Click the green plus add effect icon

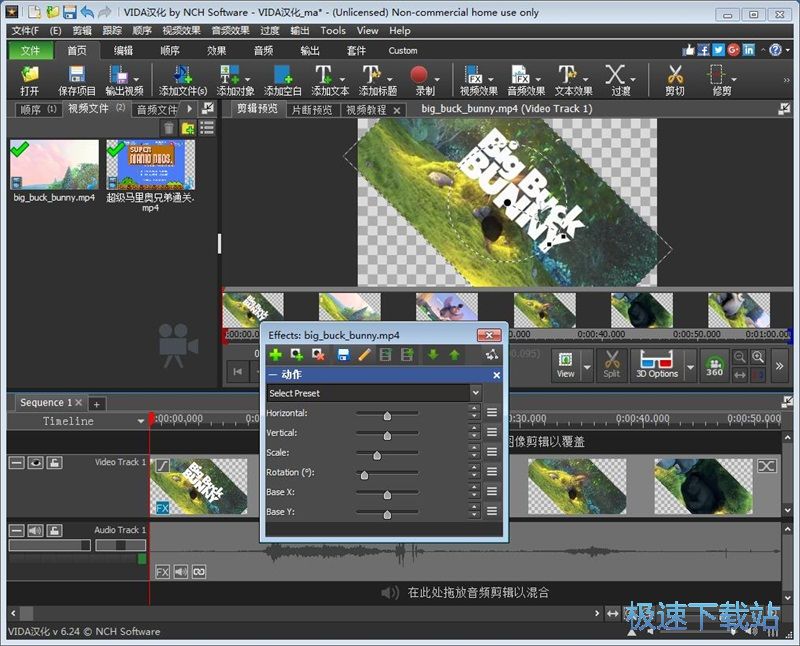(x=276, y=355)
